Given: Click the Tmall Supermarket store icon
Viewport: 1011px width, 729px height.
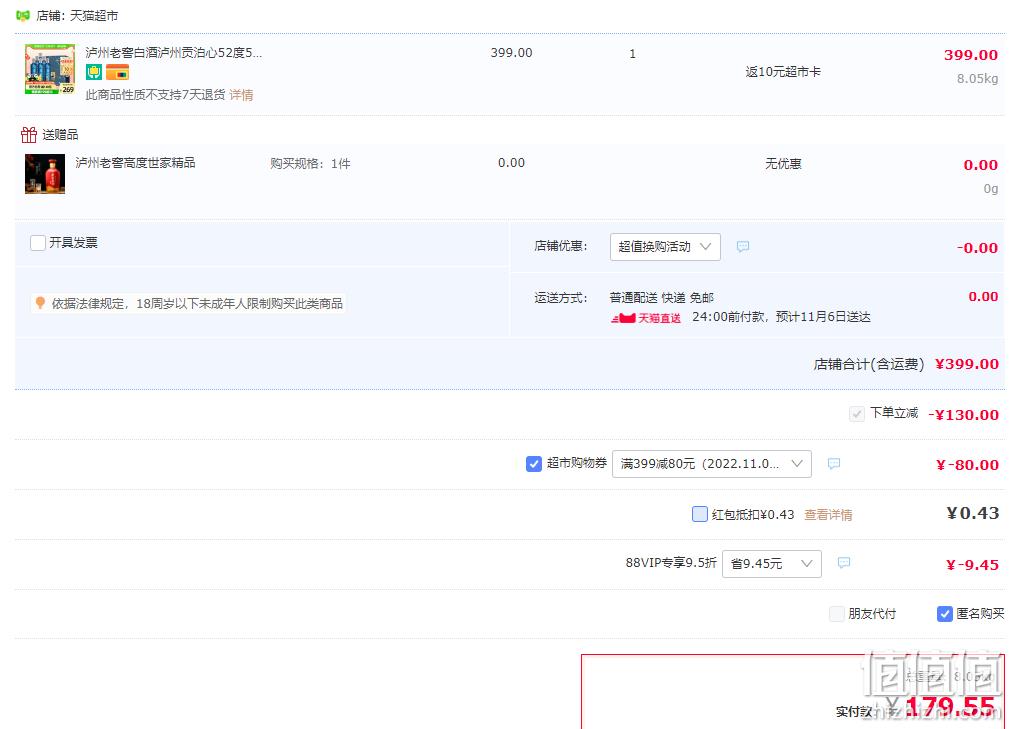Looking at the screenshot, I should pyautogui.click(x=23, y=15).
